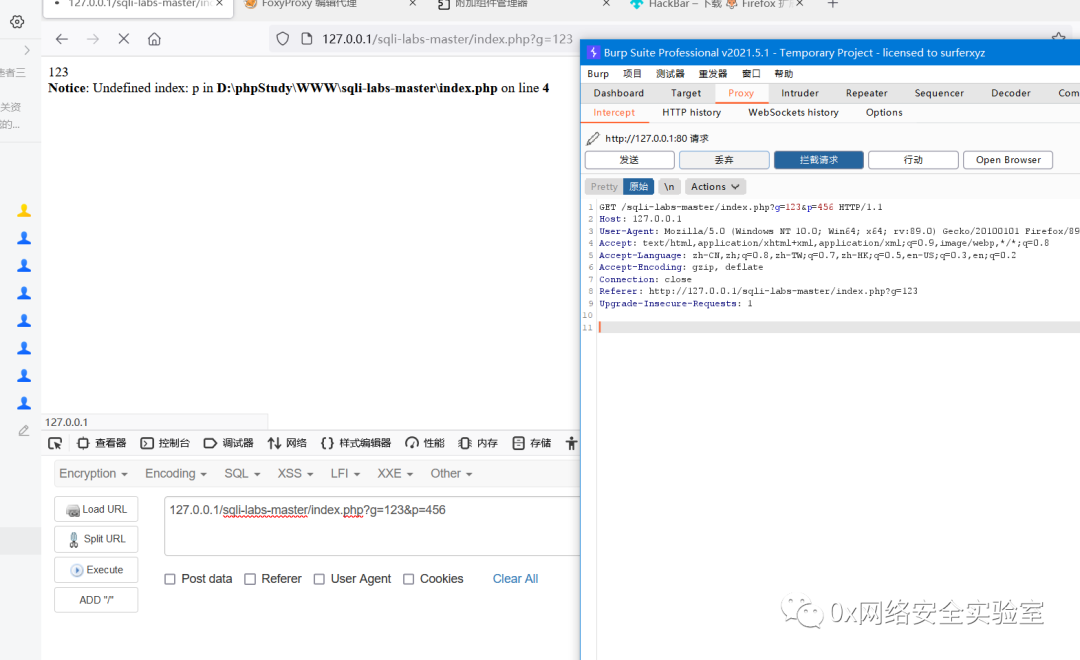Open the WebSockets history sub-tab
The image size is (1080, 660).
(793, 112)
